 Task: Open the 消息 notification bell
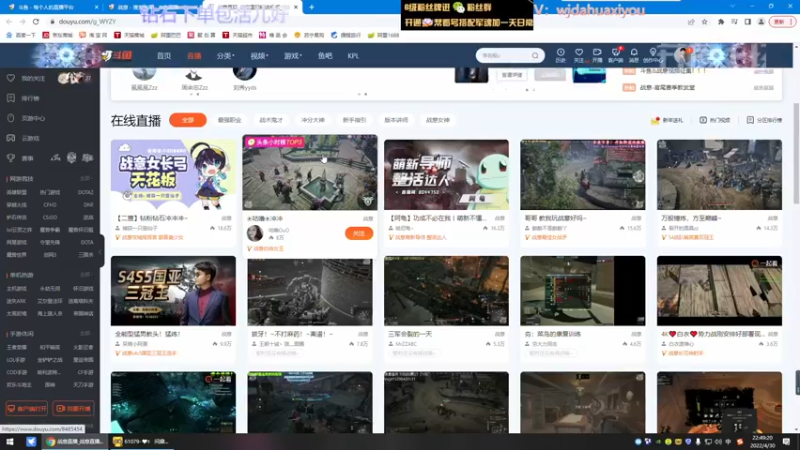click(634, 55)
